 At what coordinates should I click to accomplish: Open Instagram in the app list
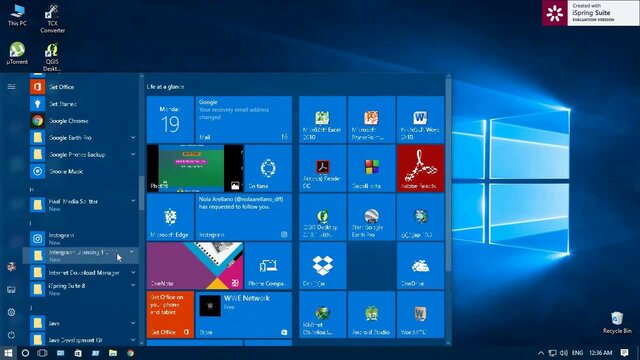[84, 238]
